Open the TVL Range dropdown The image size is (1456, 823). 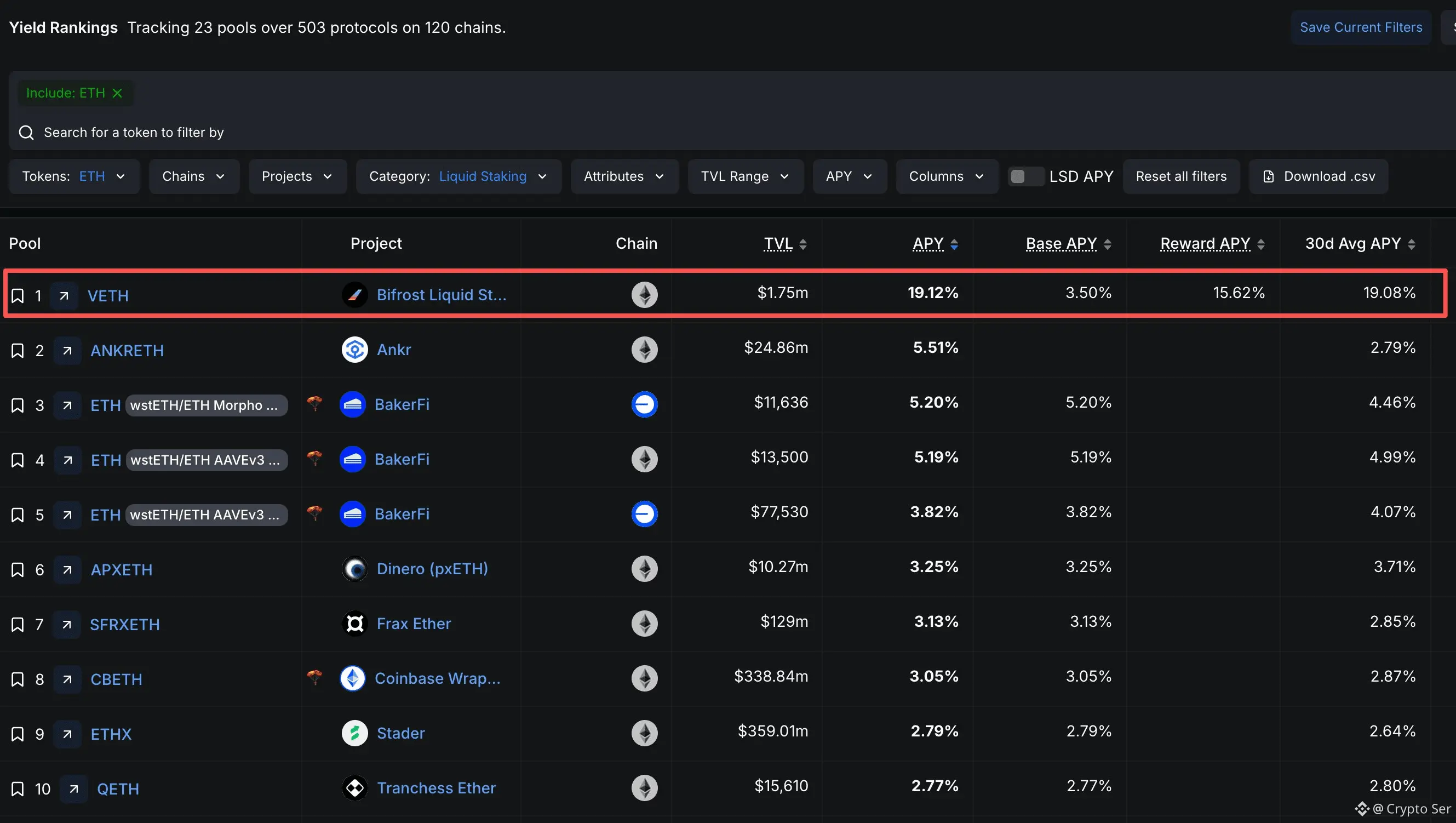(x=745, y=176)
